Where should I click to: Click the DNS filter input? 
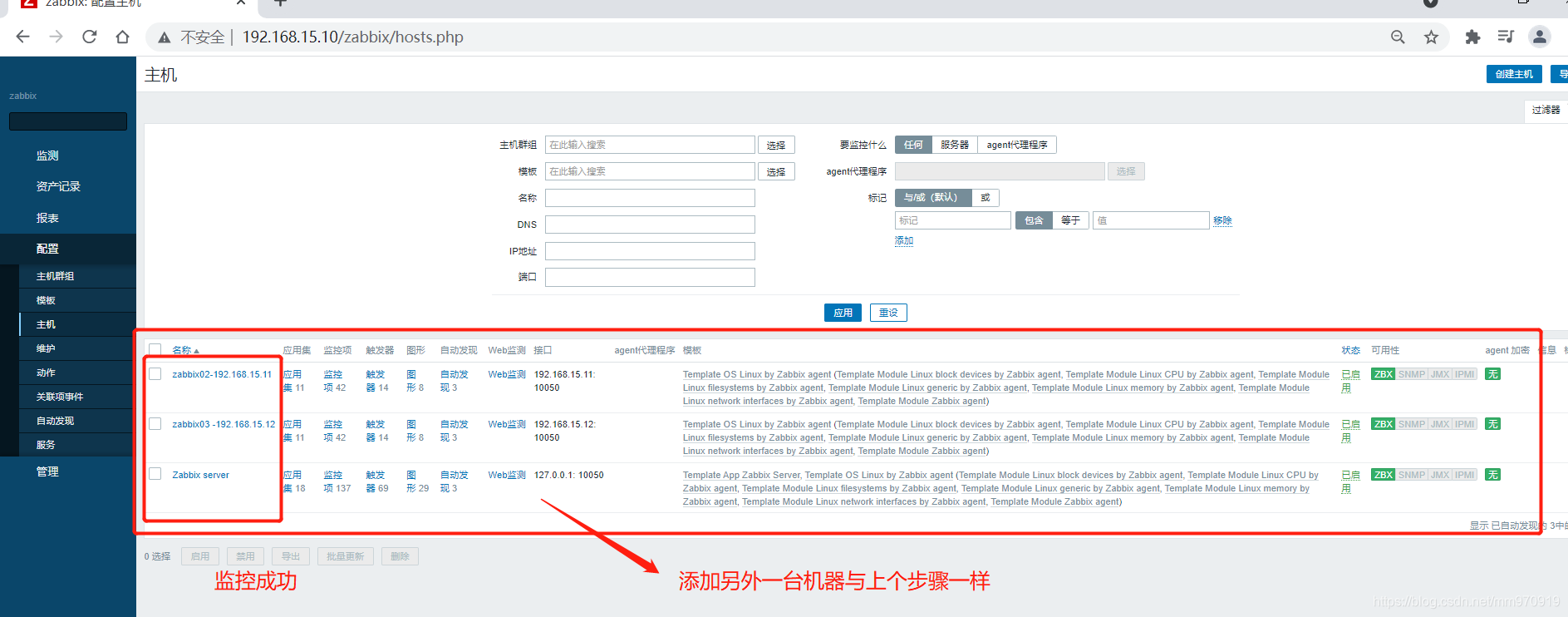[x=650, y=225]
